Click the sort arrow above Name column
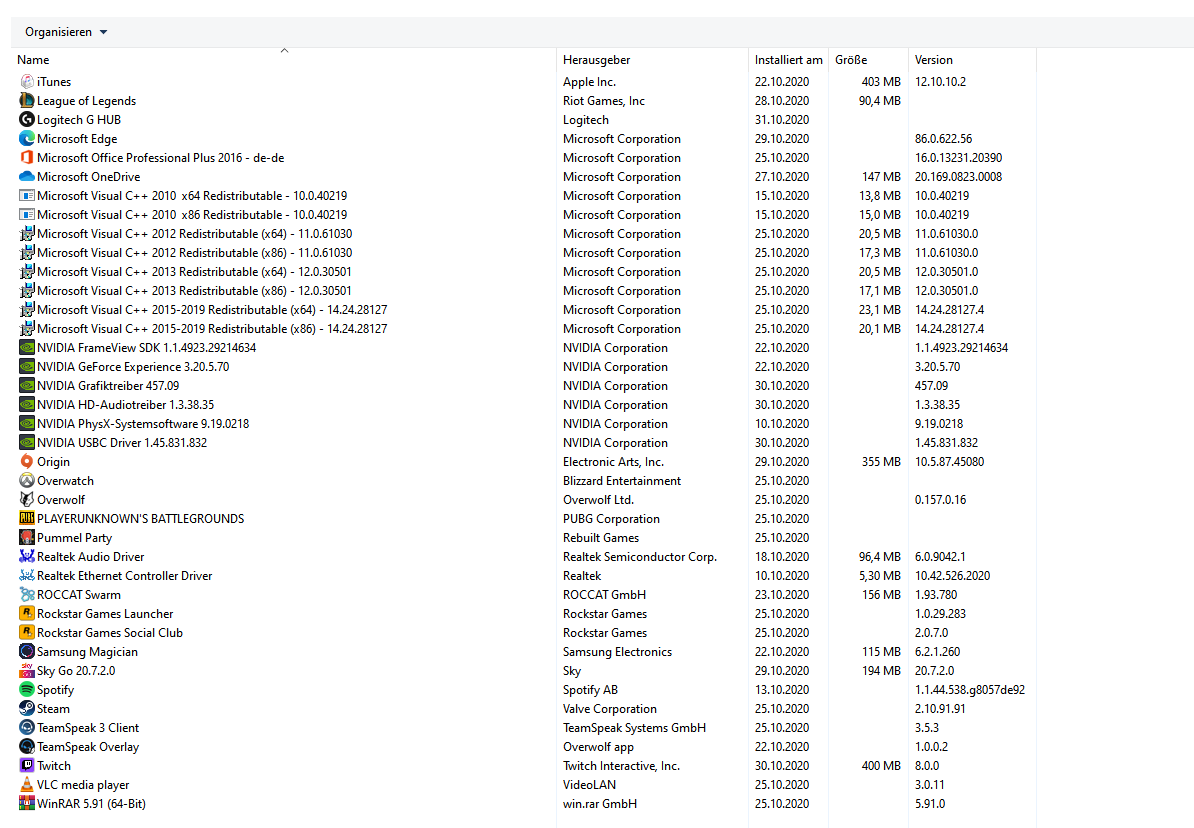Viewport: 1194px width, 828px height. (284, 50)
